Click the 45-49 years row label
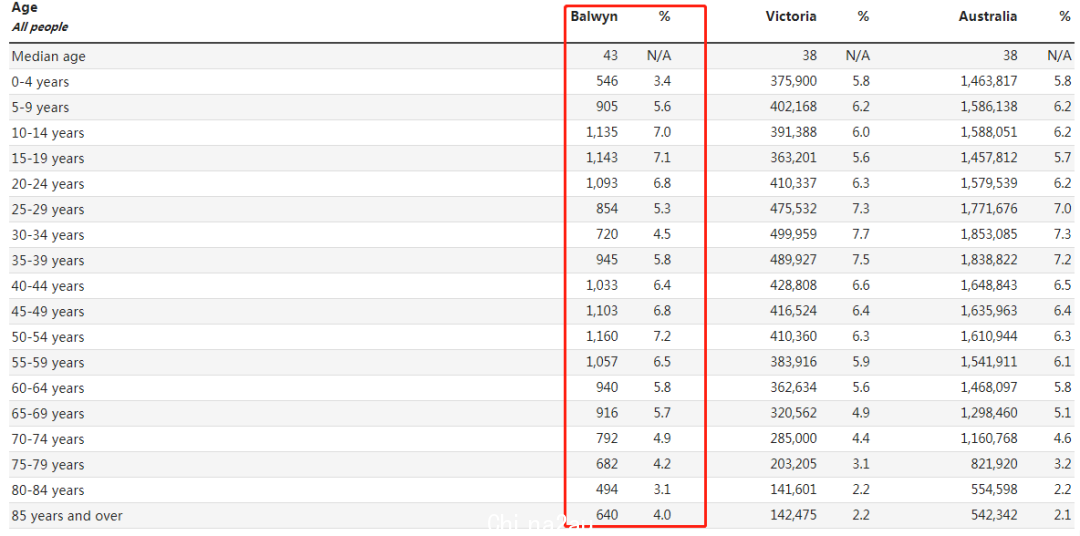Viewport: 1080px width, 536px height. tap(48, 312)
